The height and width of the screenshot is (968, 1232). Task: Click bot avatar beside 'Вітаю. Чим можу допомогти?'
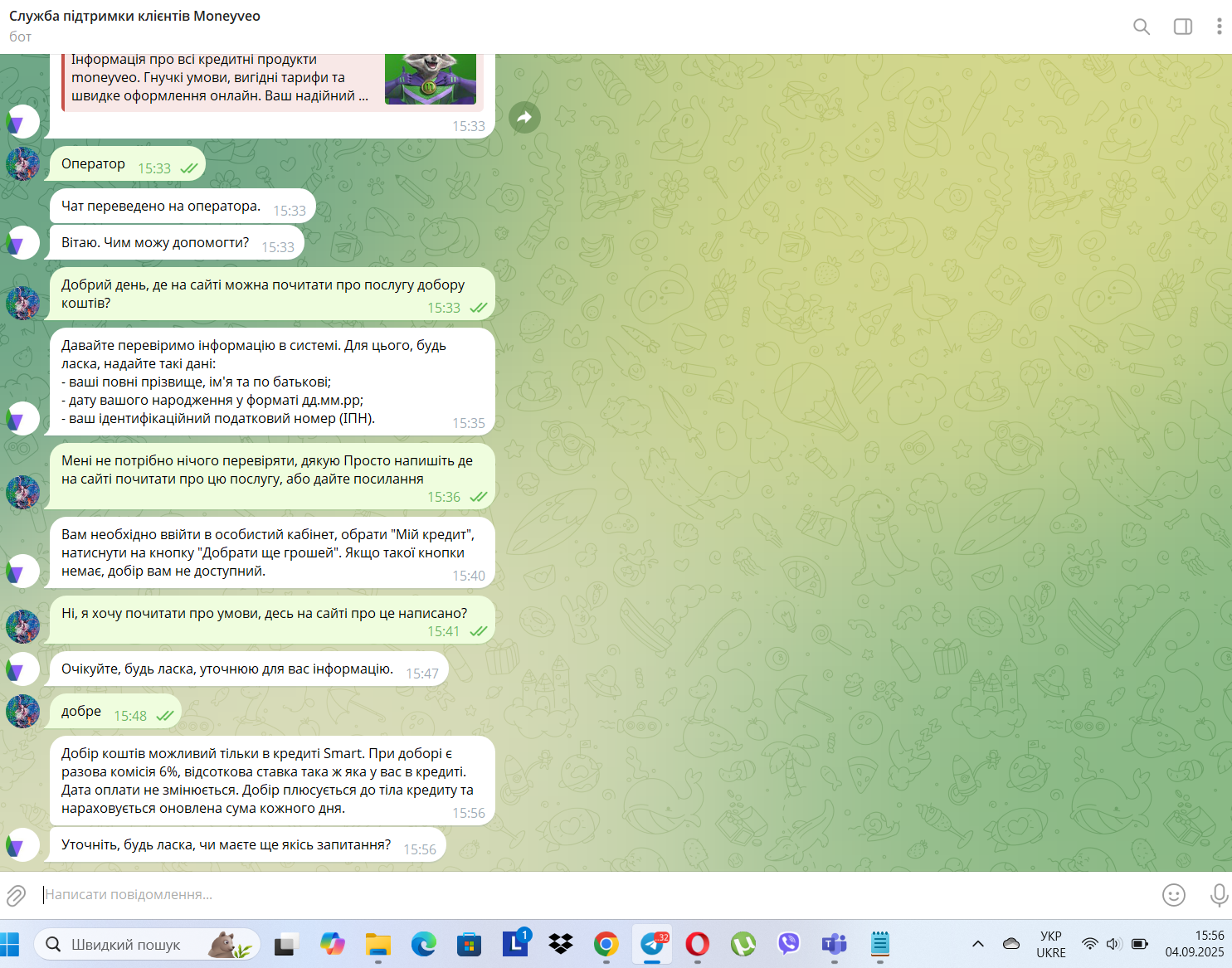pos(22,243)
